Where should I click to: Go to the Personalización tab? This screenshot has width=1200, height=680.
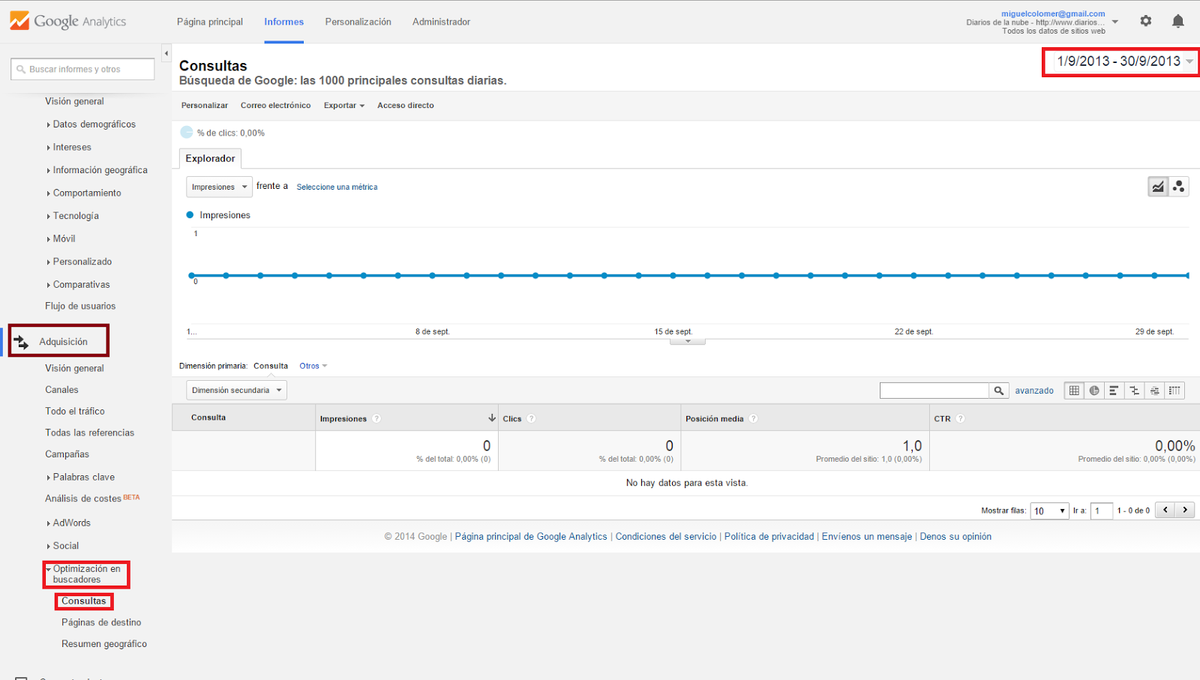click(358, 21)
